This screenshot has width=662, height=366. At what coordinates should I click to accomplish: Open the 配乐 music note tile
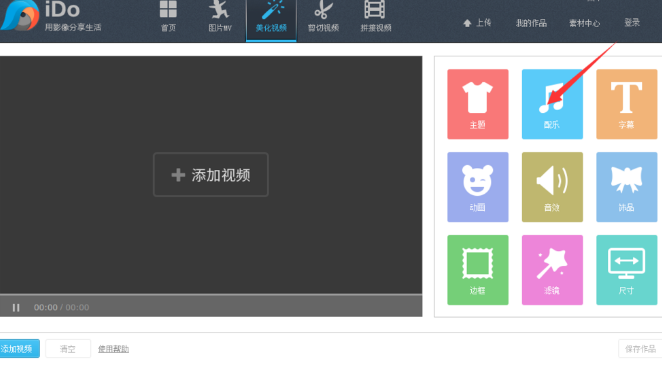[552, 104]
